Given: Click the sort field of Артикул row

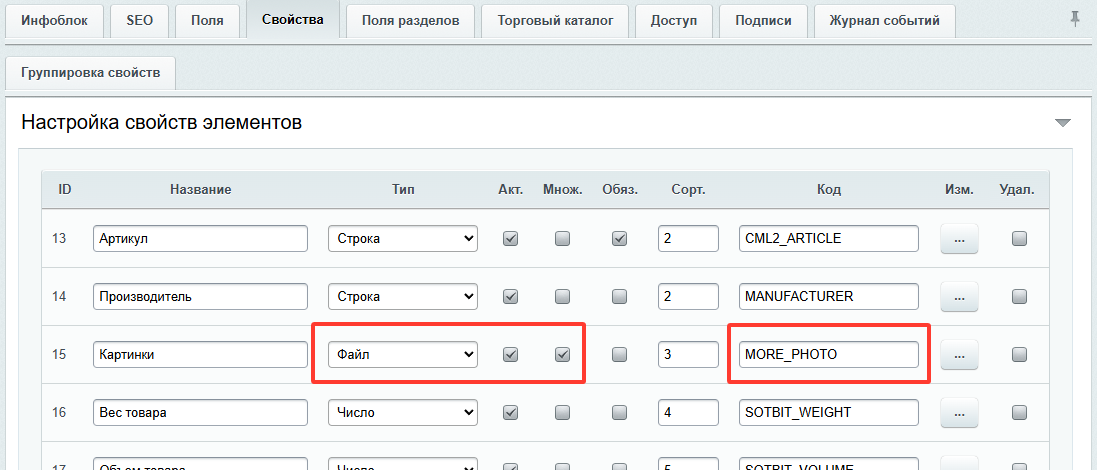Looking at the screenshot, I should point(688,238).
